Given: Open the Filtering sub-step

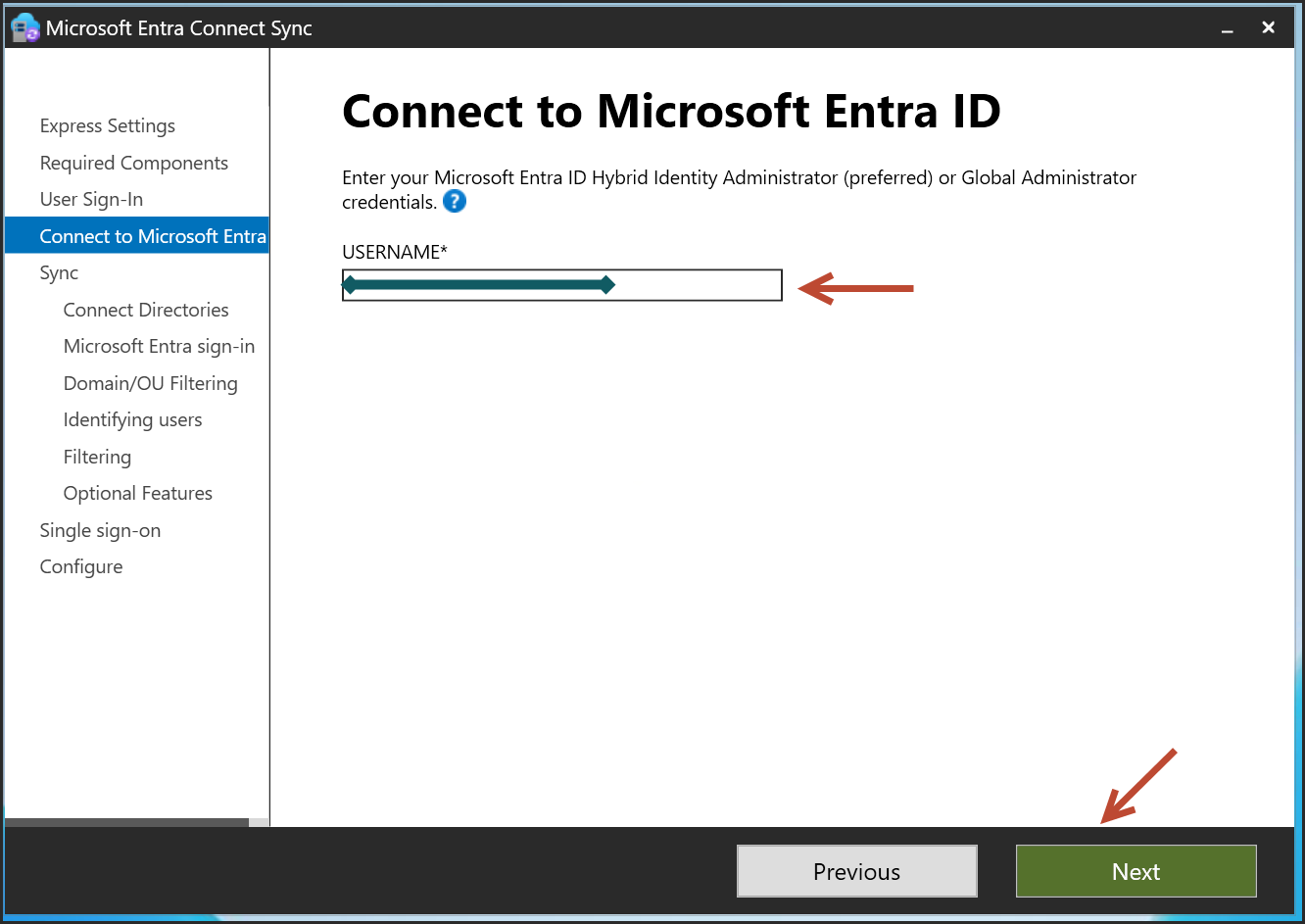Looking at the screenshot, I should (x=97, y=457).
